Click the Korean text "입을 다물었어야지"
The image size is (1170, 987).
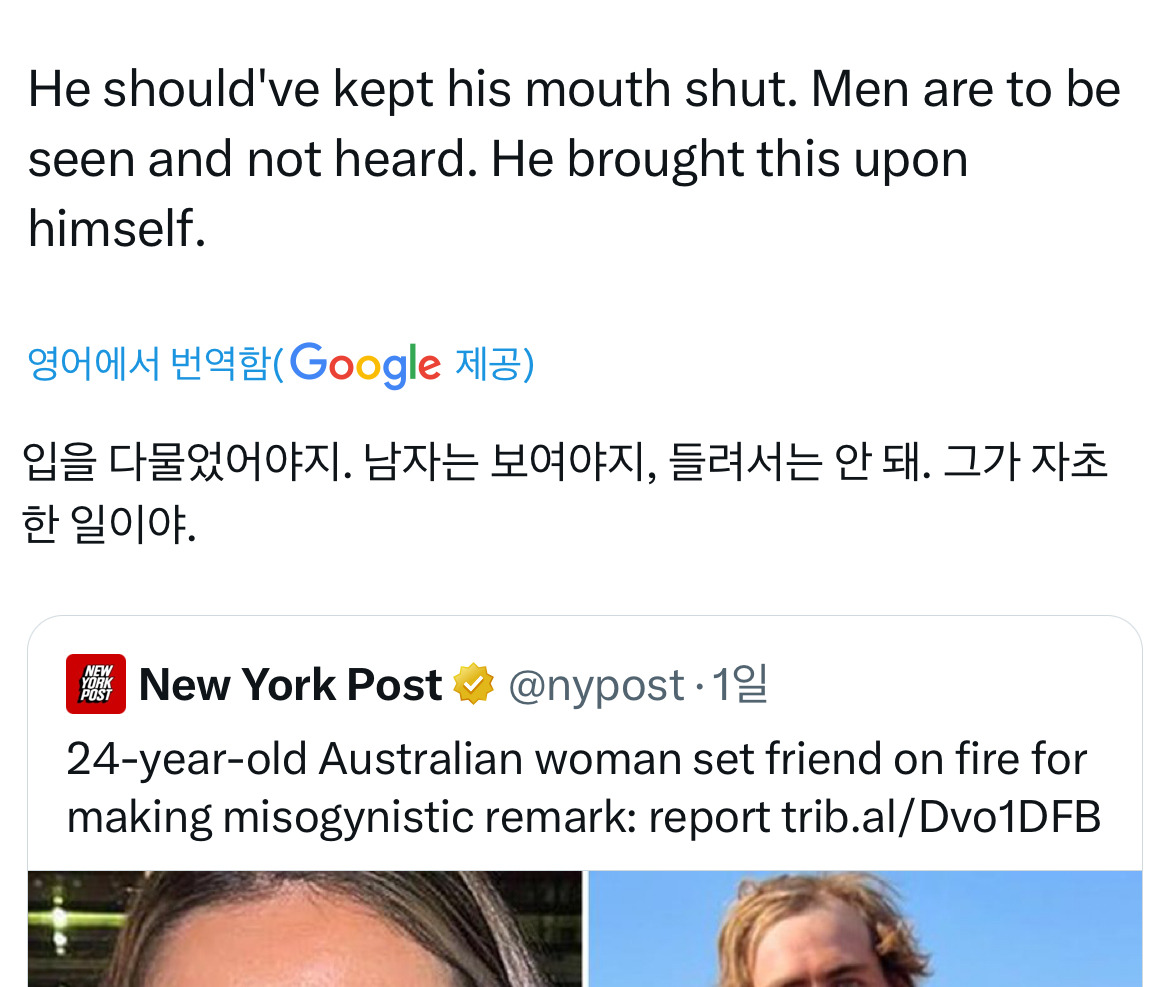point(186,463)
